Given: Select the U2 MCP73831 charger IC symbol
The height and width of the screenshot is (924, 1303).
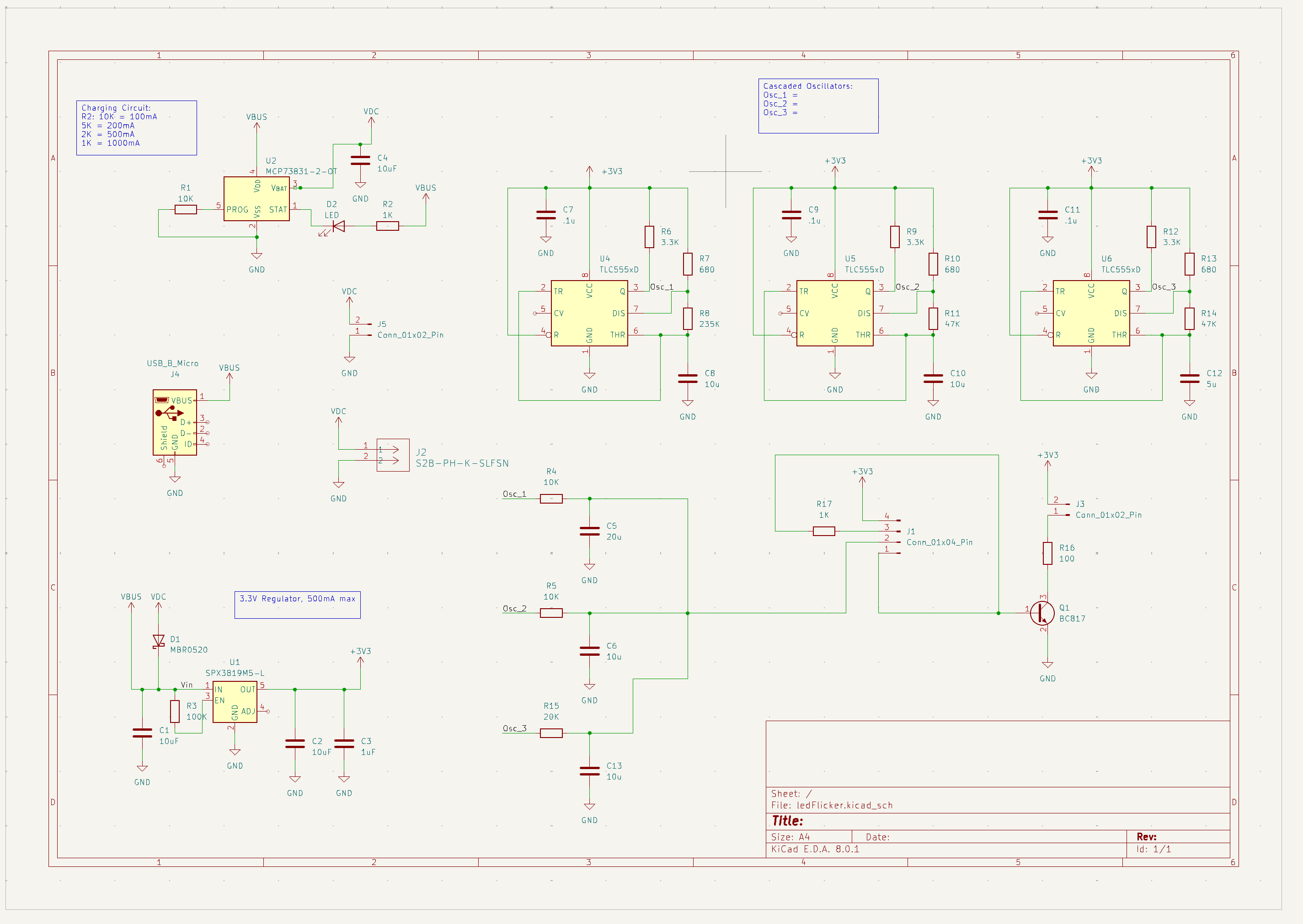Looking at the screenshot, I should pyautogui.click(x=257, y=199).
